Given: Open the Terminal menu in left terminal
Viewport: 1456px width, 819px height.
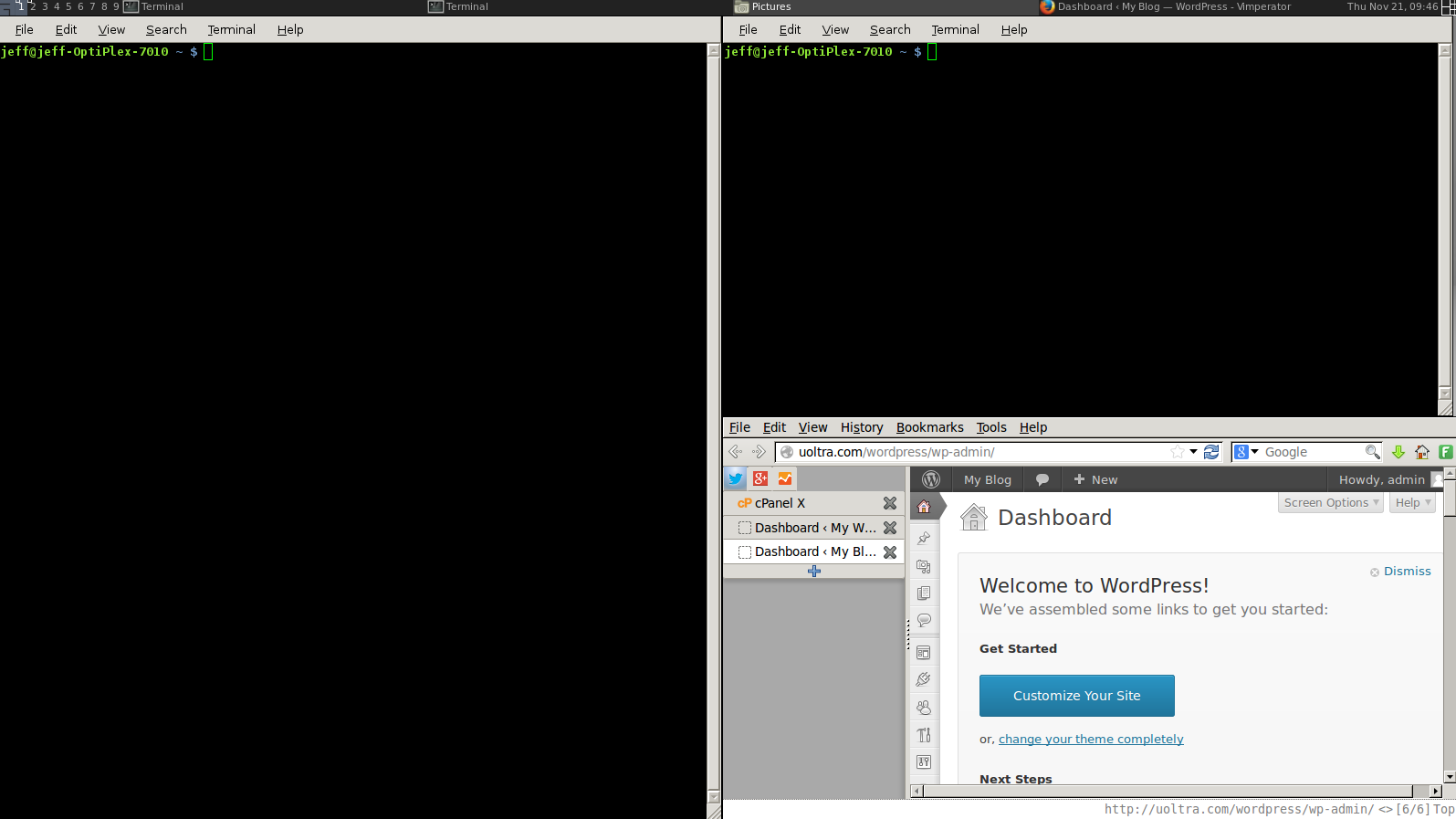Looking at the screenshot, I should click(x=231, y=29).
